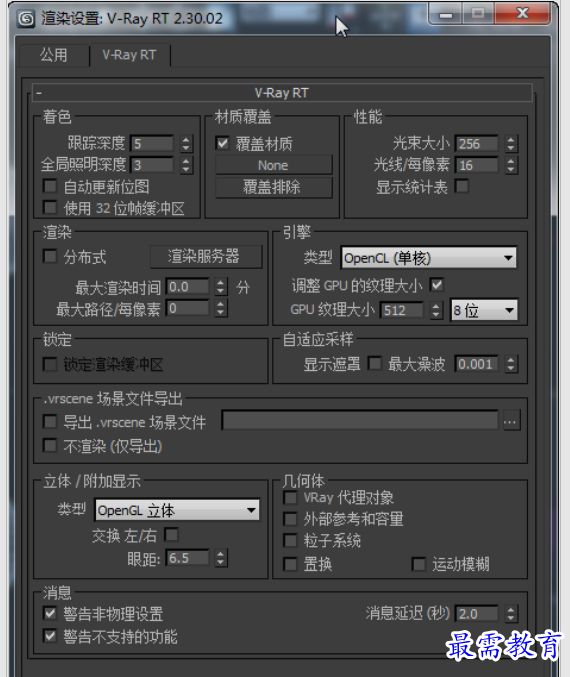Adjust the 光束大小 spinner arrows

(511, 144)
